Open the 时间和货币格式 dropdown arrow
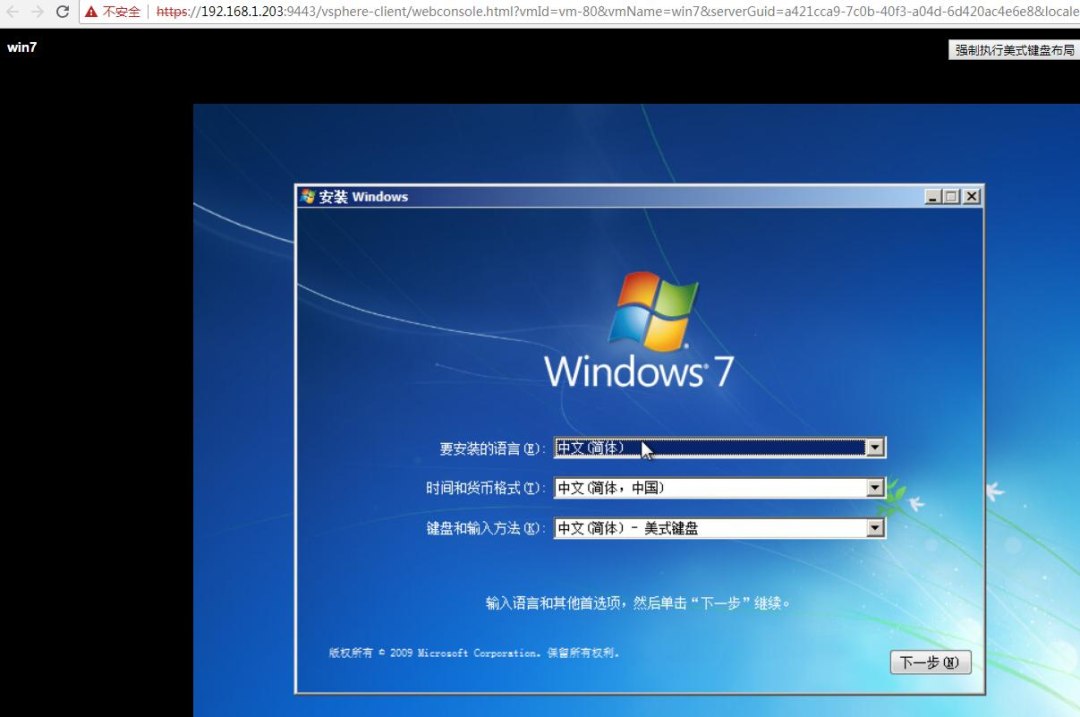Image resolution: width=1080 pixels, height=717 pixels. click(875, 488)
